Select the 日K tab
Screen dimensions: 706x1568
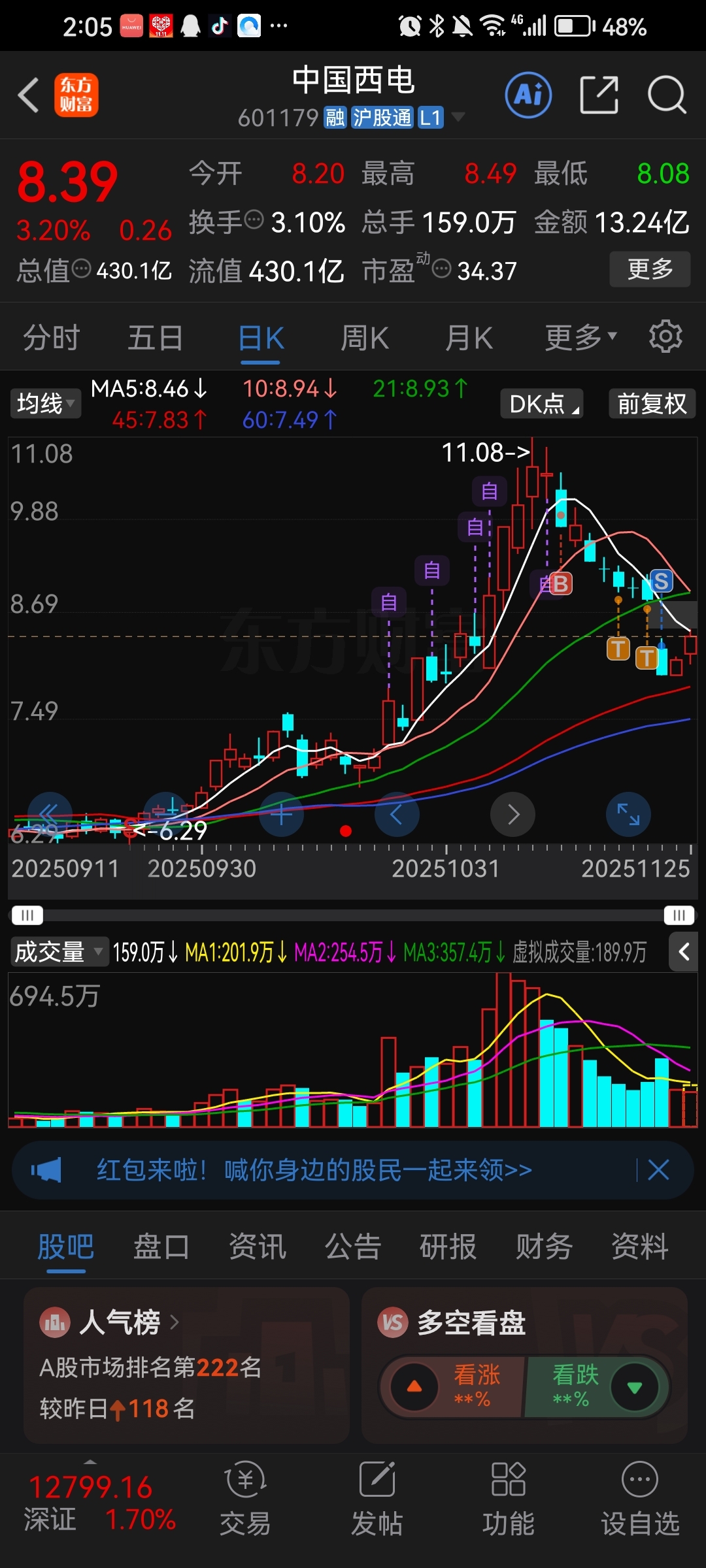pyautogui.click(x=261, y=337)
